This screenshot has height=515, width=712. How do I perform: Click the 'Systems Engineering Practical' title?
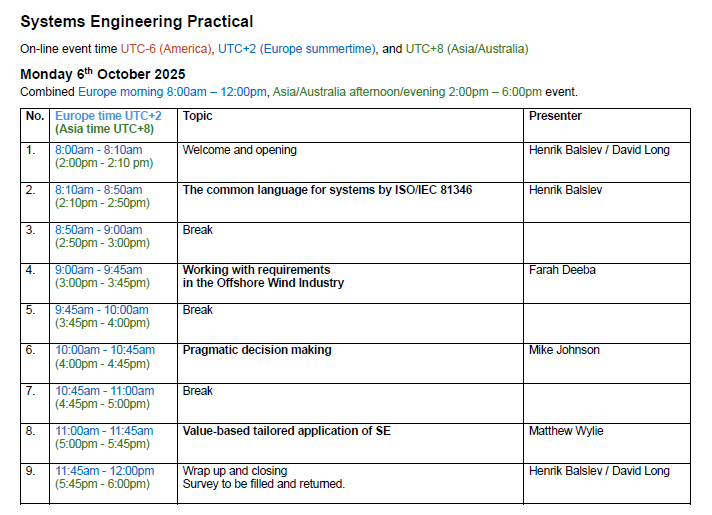coord(136,21)
